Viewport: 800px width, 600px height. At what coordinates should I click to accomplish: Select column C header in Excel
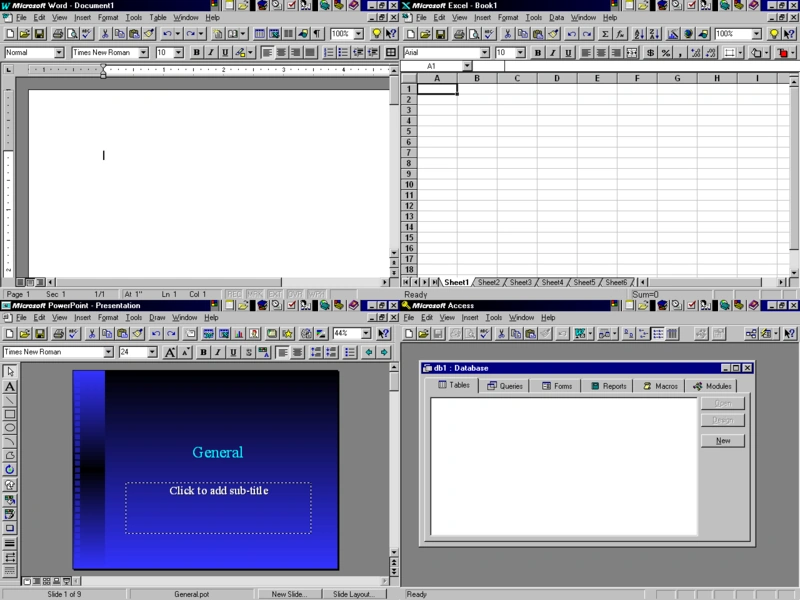pos(517,78)
